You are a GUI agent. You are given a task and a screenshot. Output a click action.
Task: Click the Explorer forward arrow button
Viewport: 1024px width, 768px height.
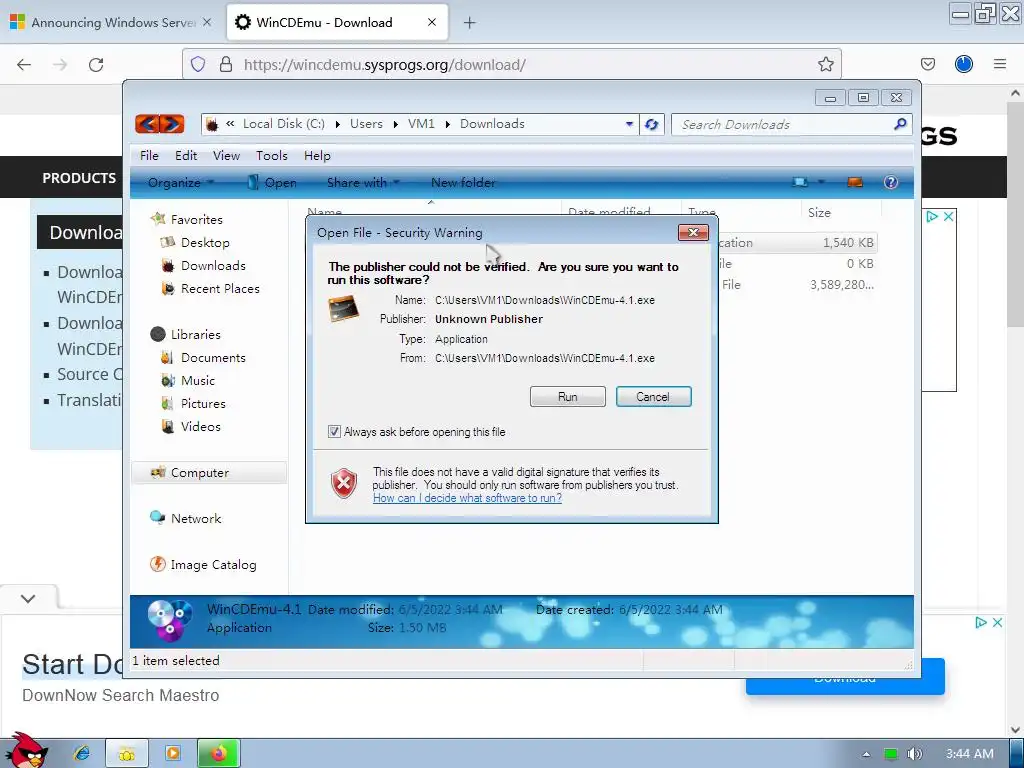(x=172, y=123)
